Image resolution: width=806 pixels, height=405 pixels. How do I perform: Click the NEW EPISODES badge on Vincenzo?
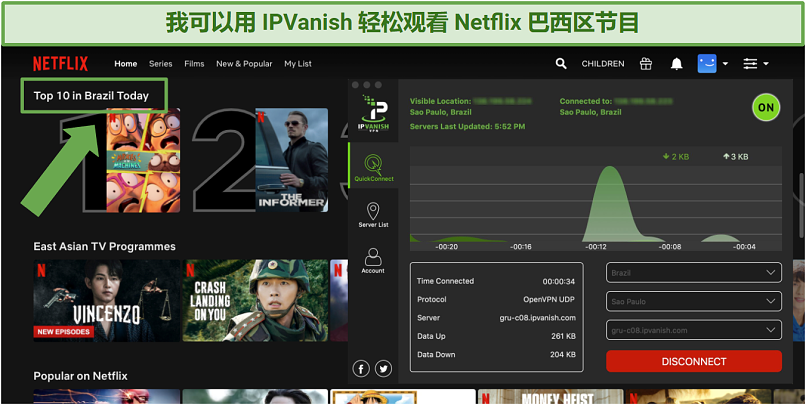pyautogui.click(x=63, y=332)
